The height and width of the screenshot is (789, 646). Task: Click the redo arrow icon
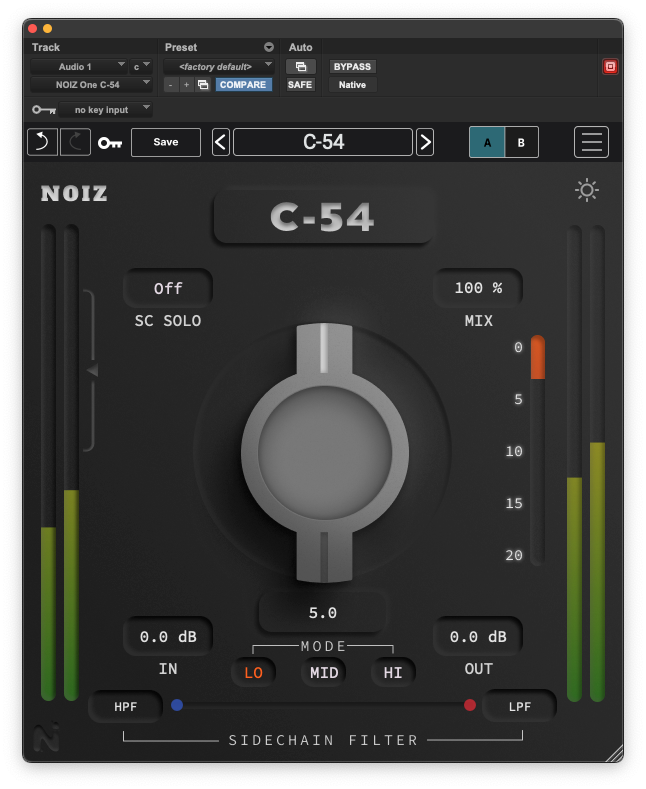(75, 142)
